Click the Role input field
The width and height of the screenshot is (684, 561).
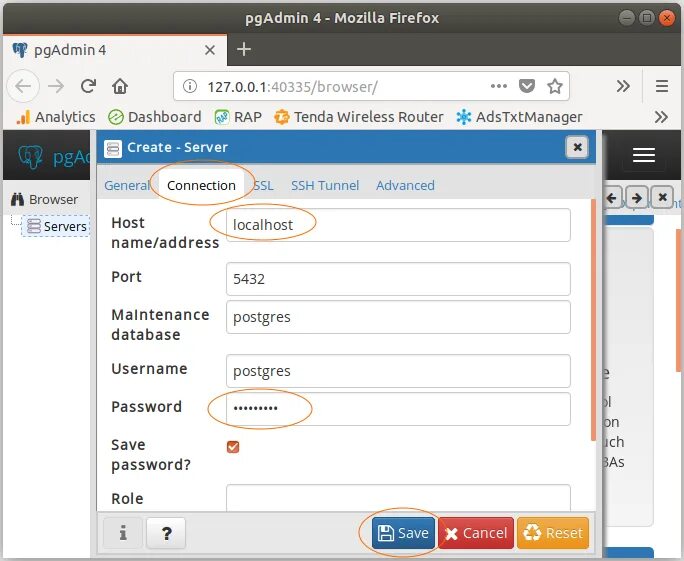click(x=398, y=498)
